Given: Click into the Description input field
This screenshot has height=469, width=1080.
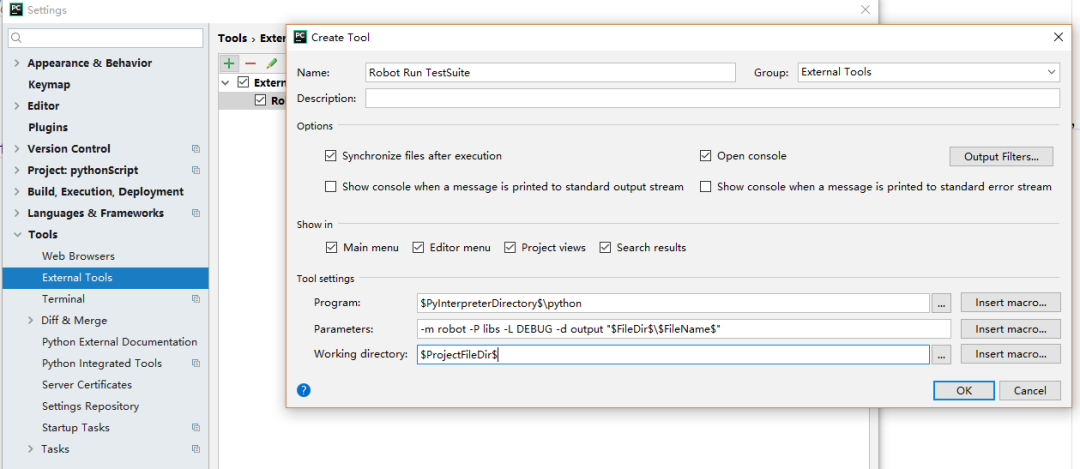Looking at the screenshot, I should [x=712, y=98].
